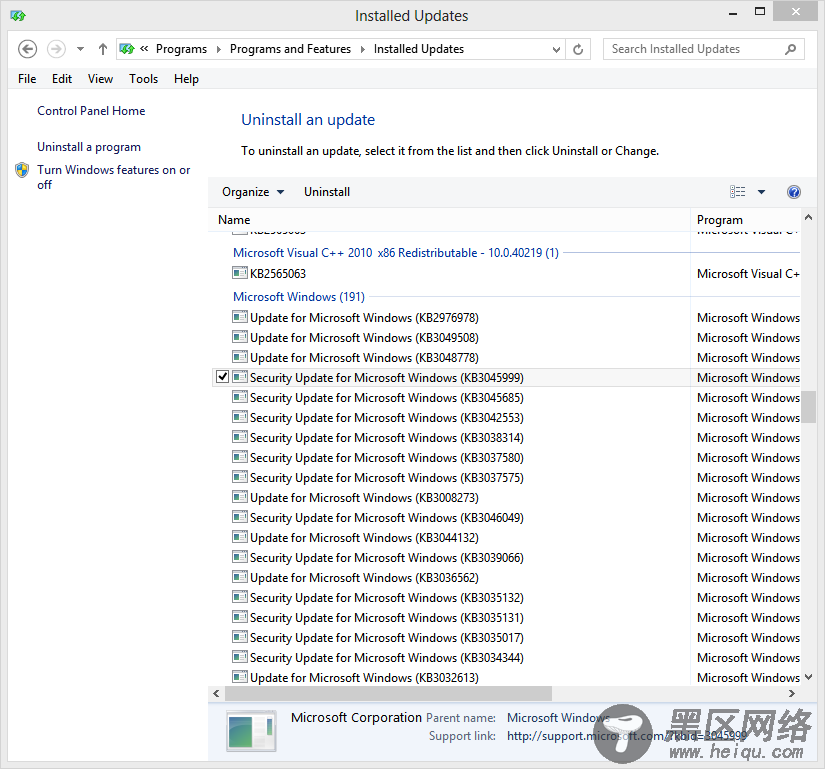Click icon of Update KB3048778

pyautogui.click(x=240, y=357)
